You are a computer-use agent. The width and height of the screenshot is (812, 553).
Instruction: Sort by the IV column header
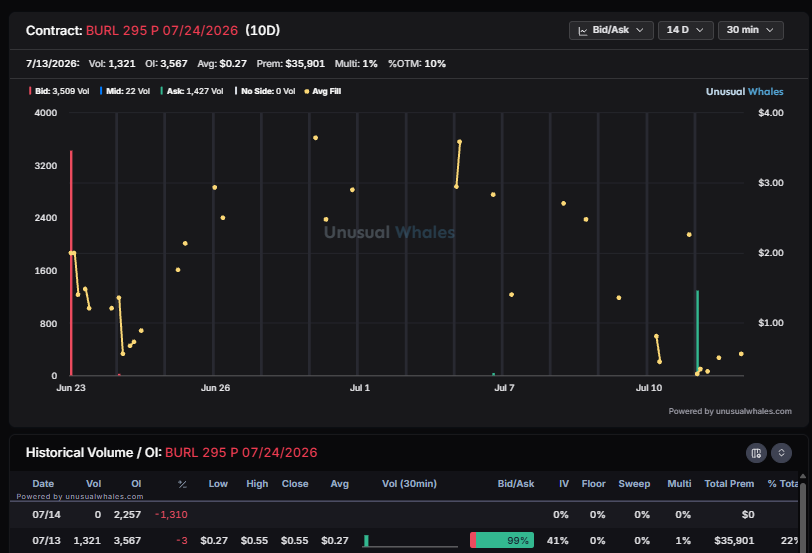(x=564, y=484)
